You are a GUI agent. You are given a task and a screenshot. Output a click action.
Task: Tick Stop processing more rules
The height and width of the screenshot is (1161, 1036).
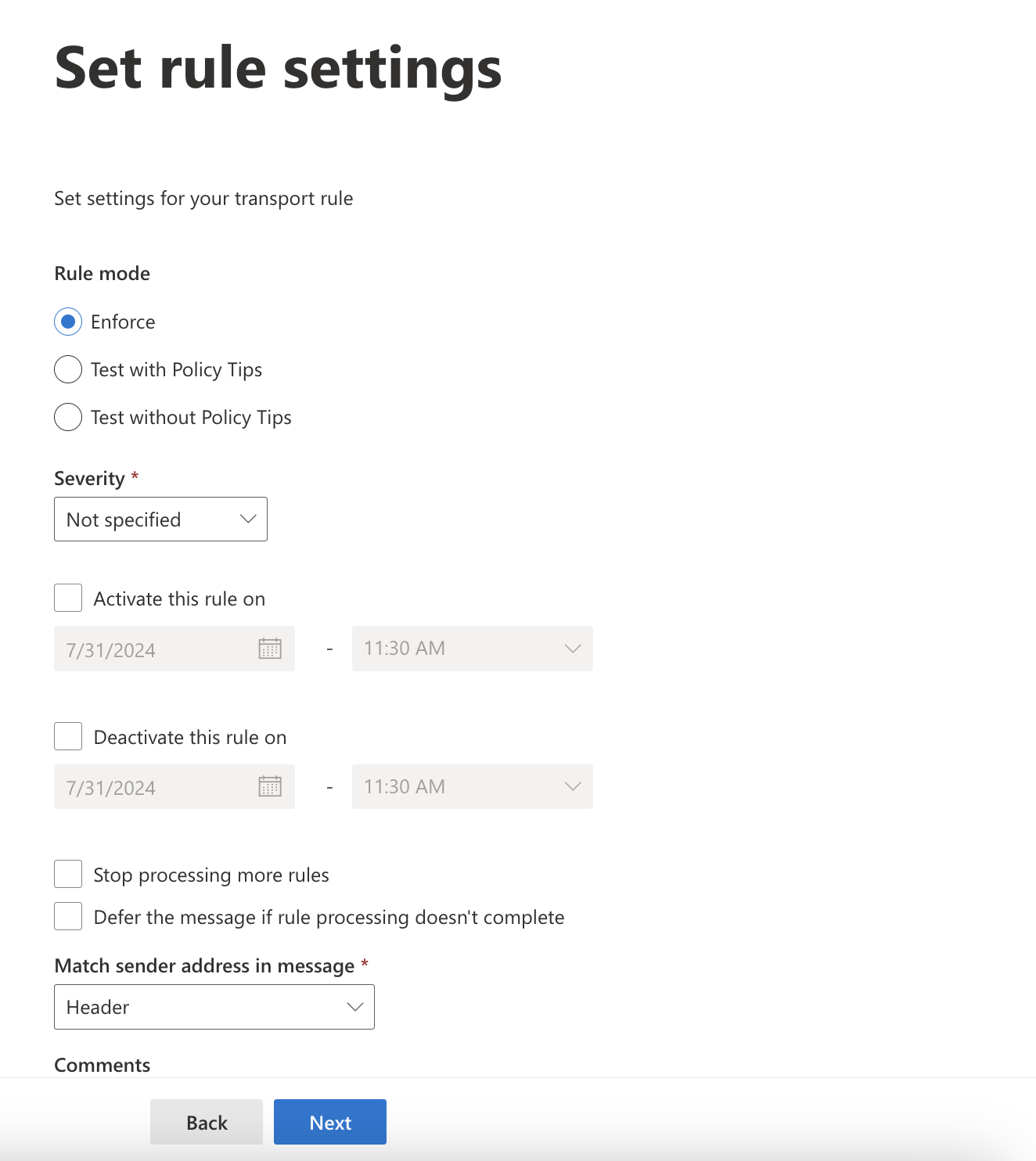[x=68, y=874]
